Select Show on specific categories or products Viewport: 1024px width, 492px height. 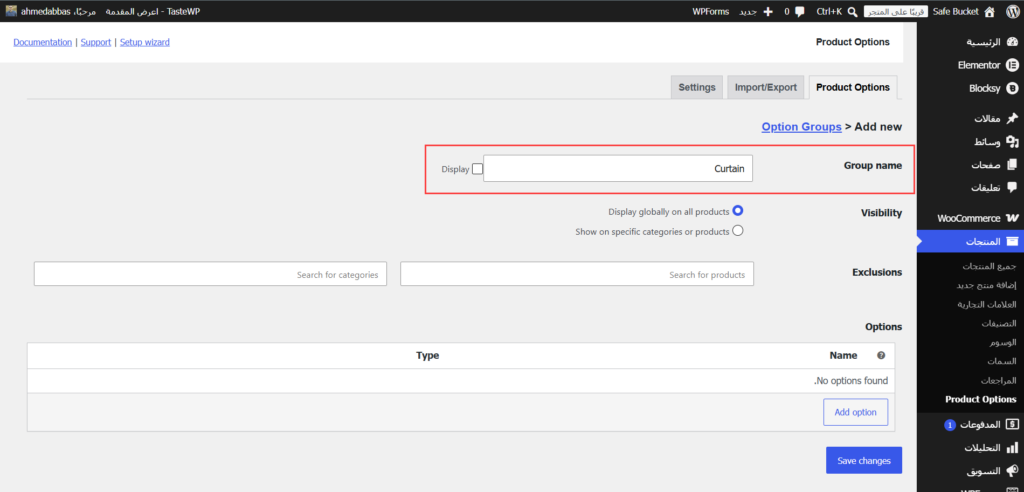tap(738, 231)
